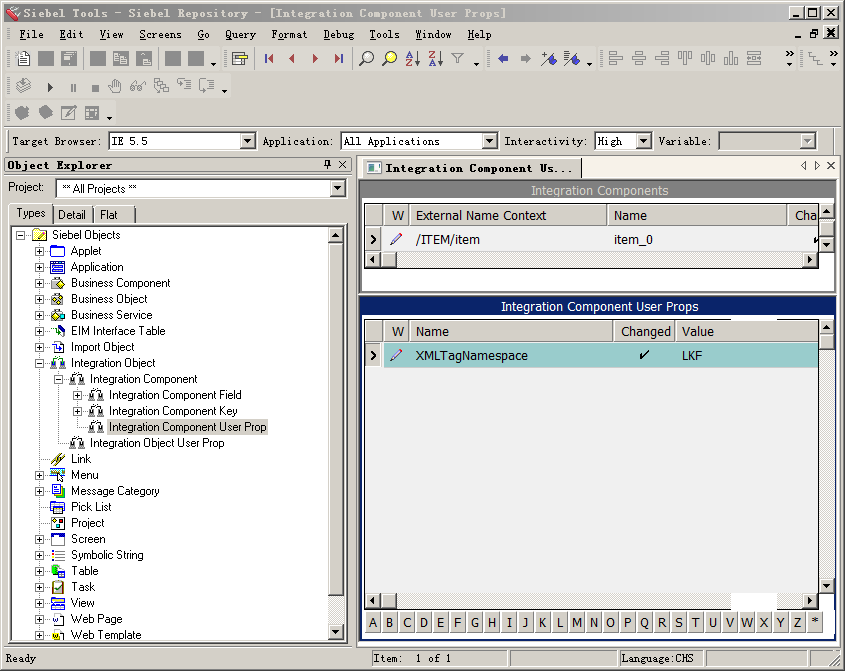
Task: Toggle the Changed checkmark for XMLTagNamespace
Action: (x=644, y=355)
